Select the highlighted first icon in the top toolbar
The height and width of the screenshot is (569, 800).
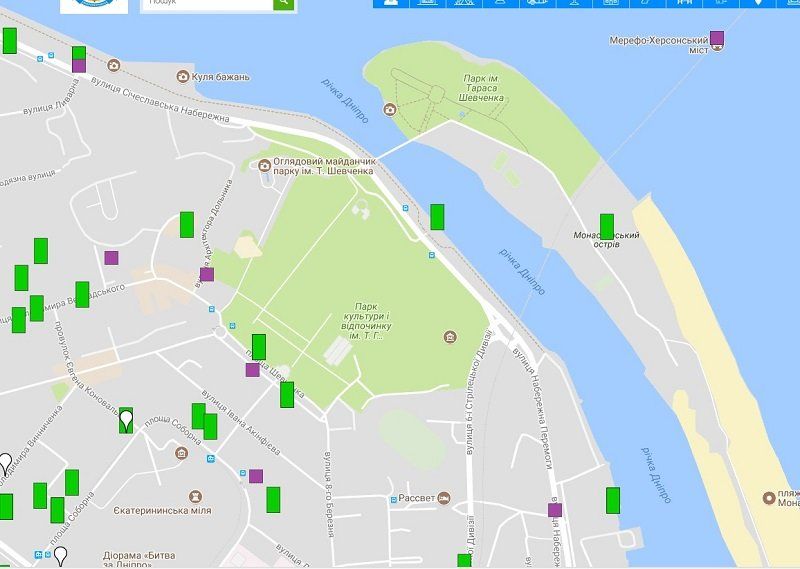click(390, 3)
